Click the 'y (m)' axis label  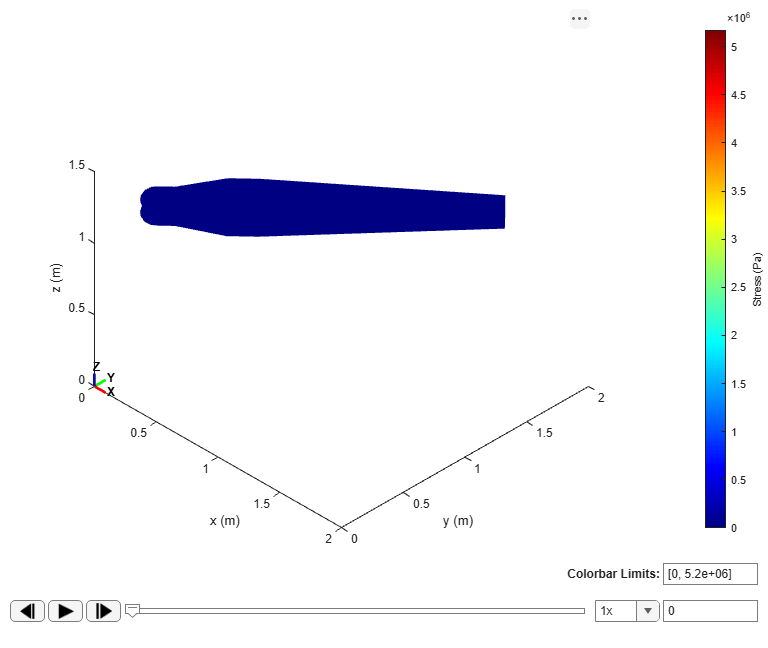click(x=458, y=521)
